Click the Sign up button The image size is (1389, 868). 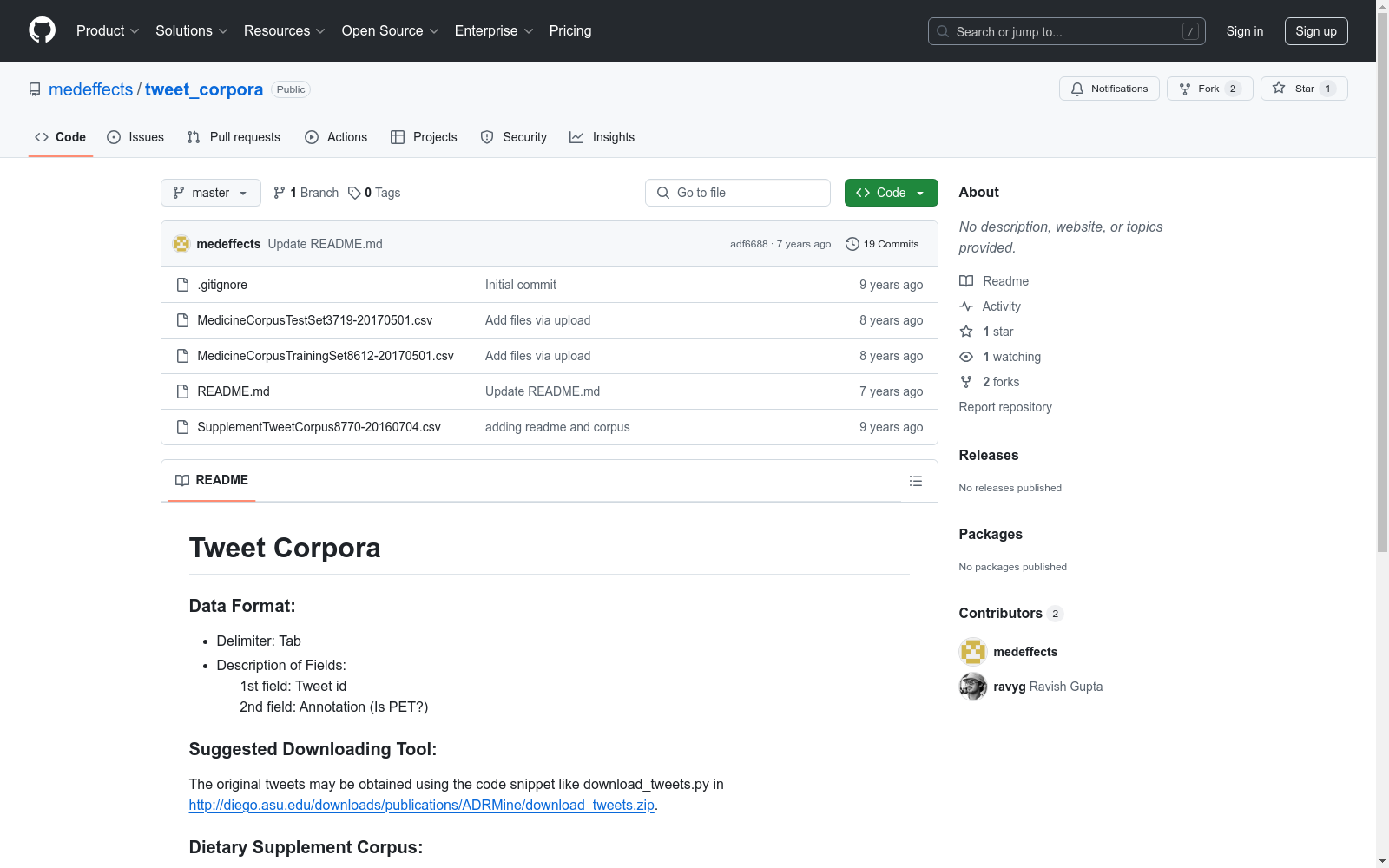1316,31
